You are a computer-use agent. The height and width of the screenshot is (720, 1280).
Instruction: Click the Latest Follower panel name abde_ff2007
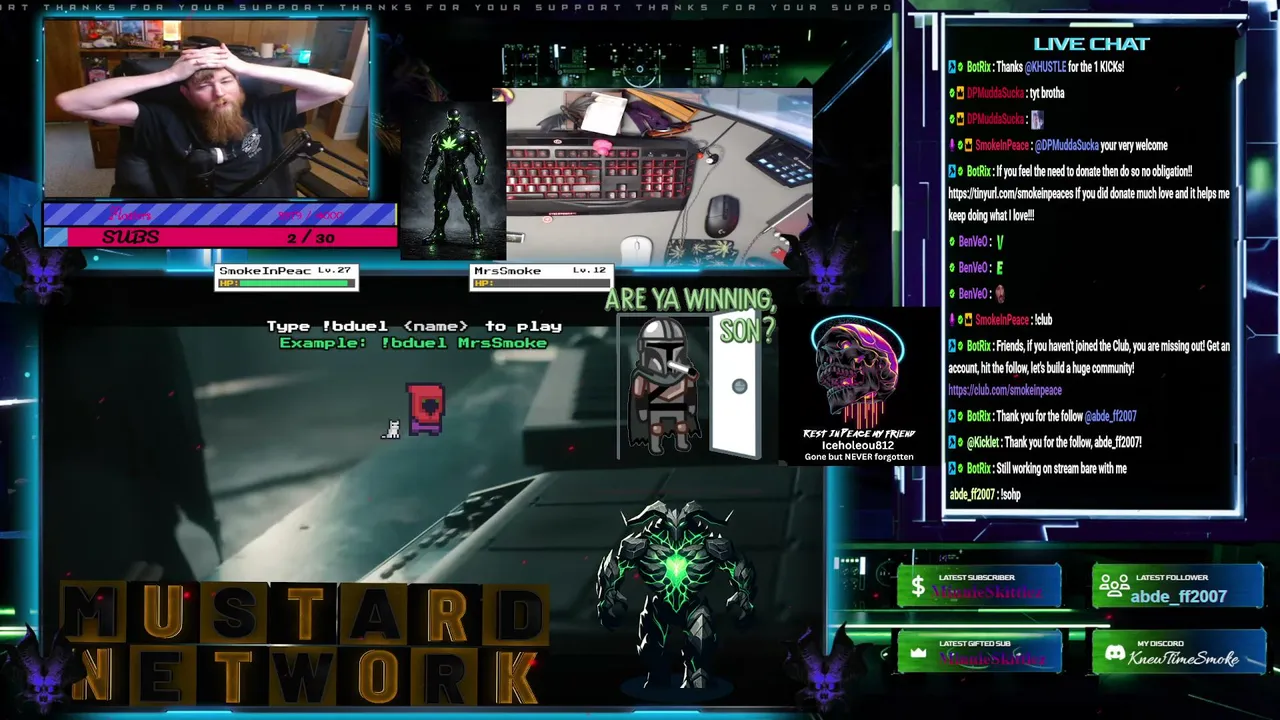(1178, 596)
